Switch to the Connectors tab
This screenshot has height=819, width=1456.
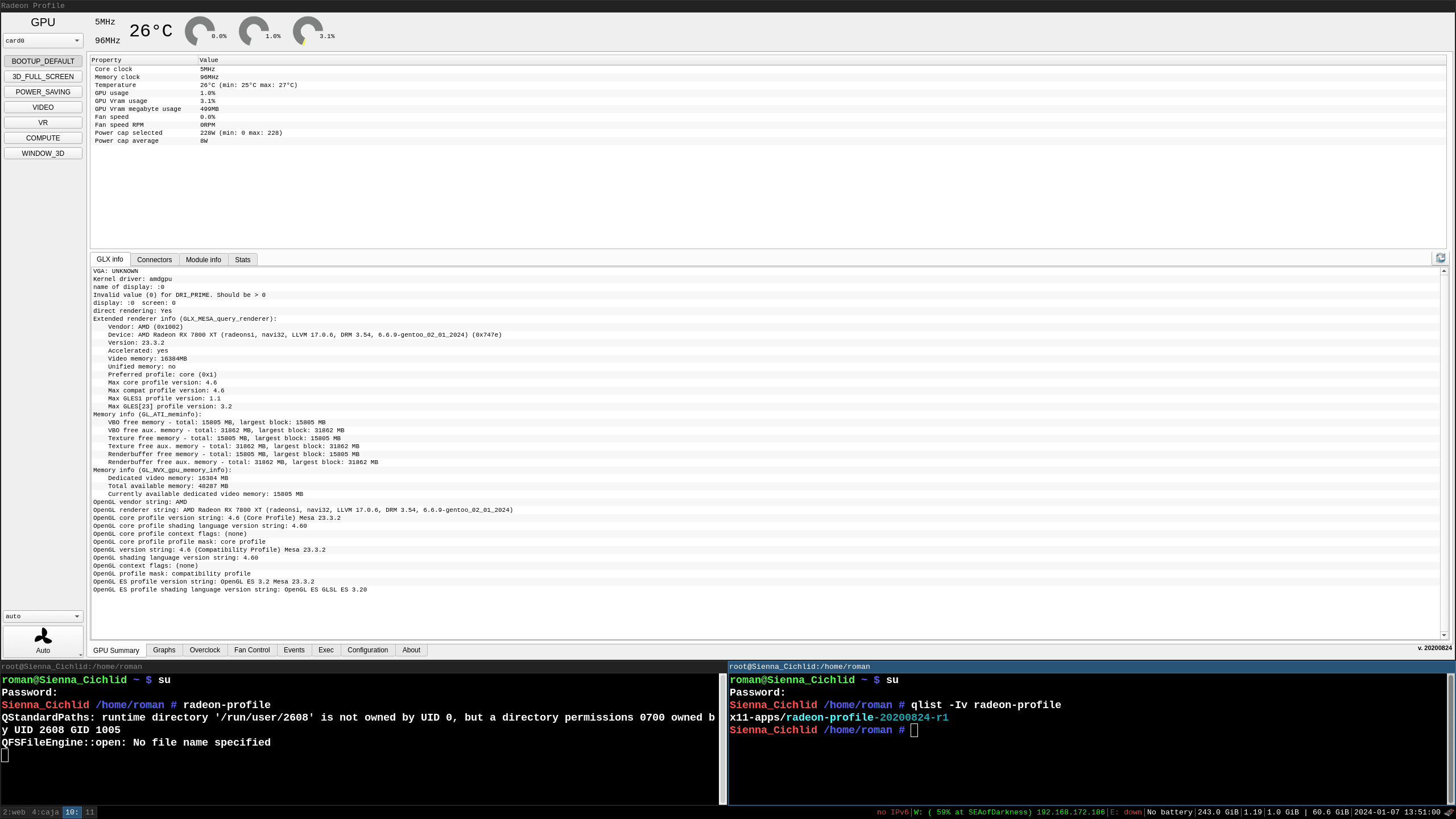pyautogui.click(x=154, y=259)
